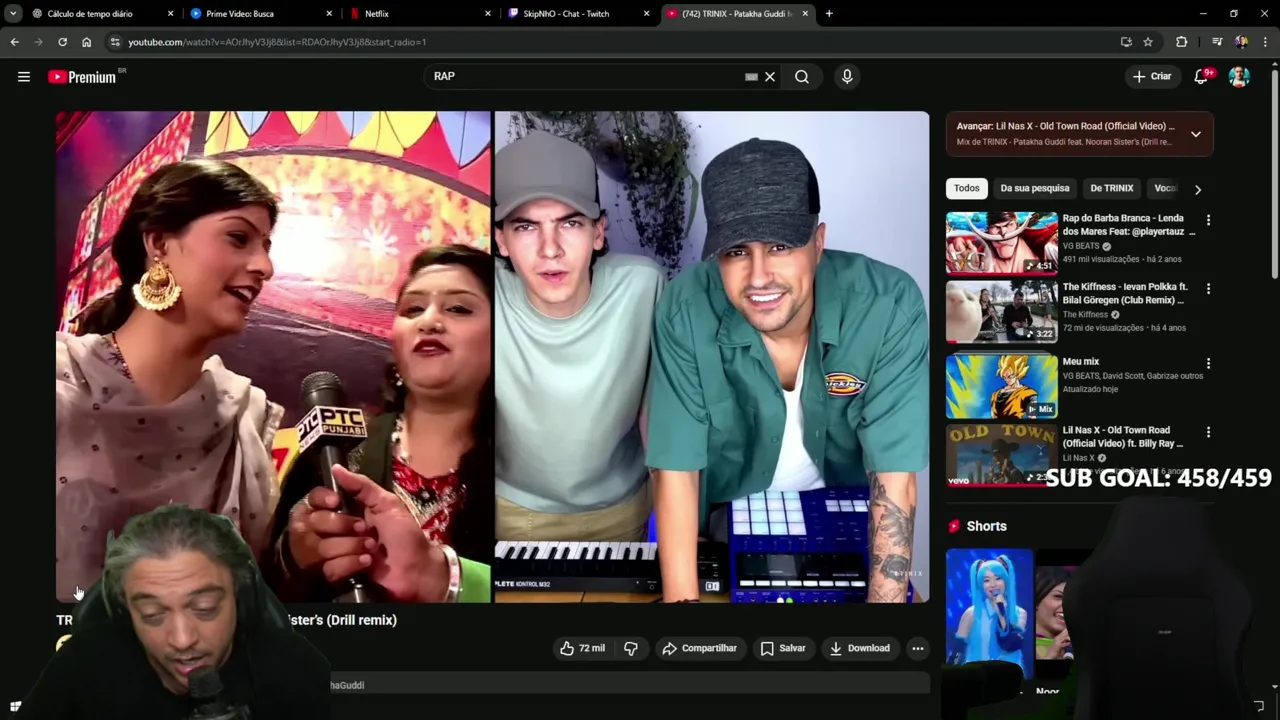Open a new browser tab

829,14
